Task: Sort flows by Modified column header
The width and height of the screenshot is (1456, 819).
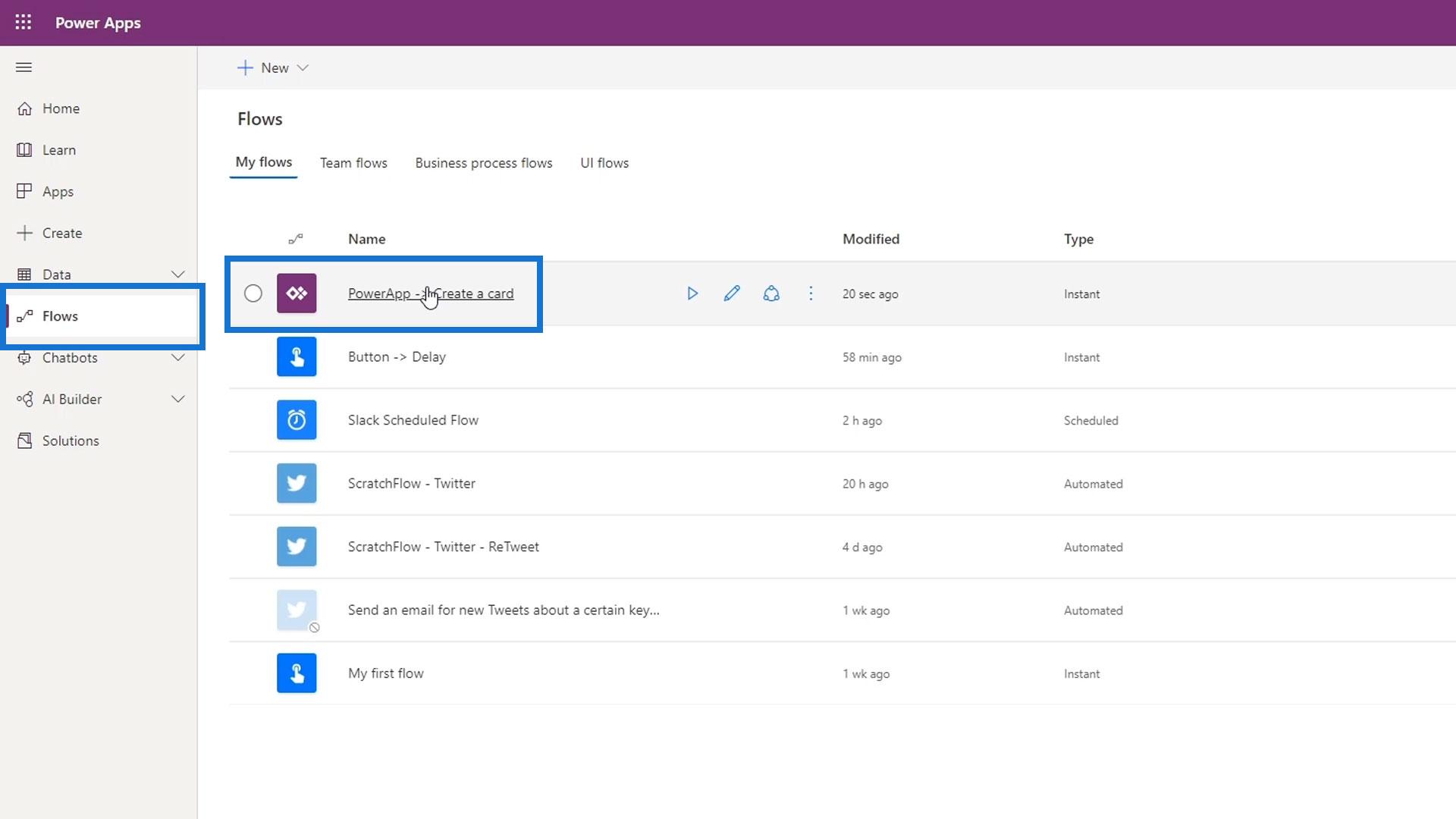Action: [871, 239]
